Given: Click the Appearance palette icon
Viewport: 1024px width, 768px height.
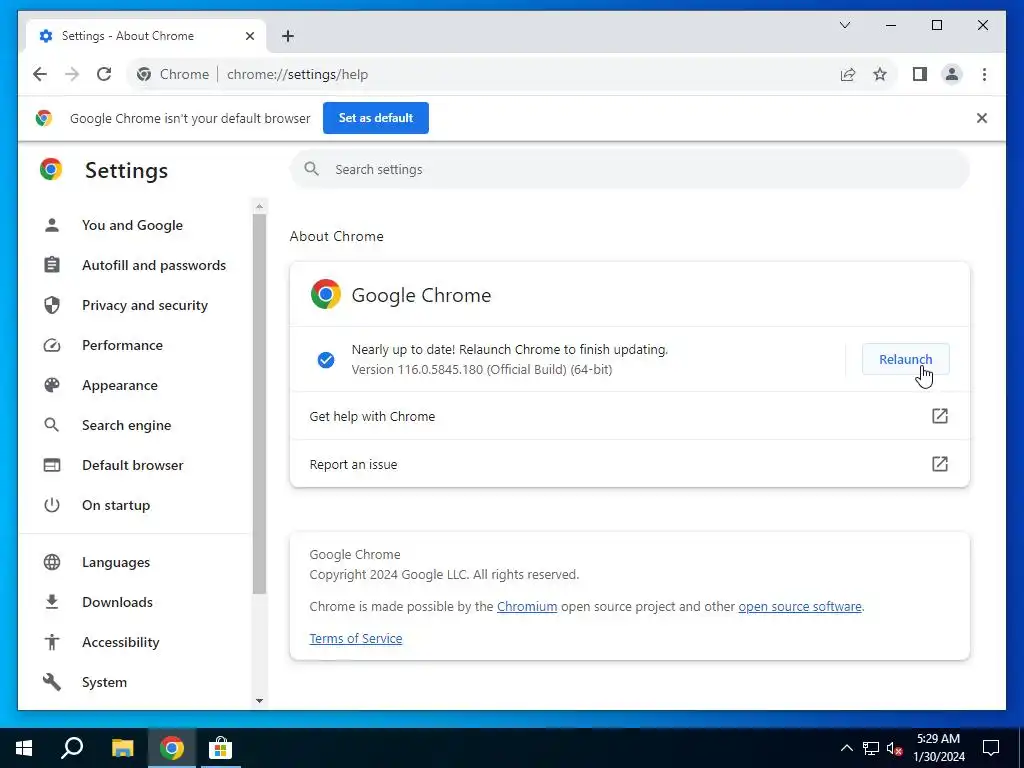Looking at the screenshot, I should point(52,385).
